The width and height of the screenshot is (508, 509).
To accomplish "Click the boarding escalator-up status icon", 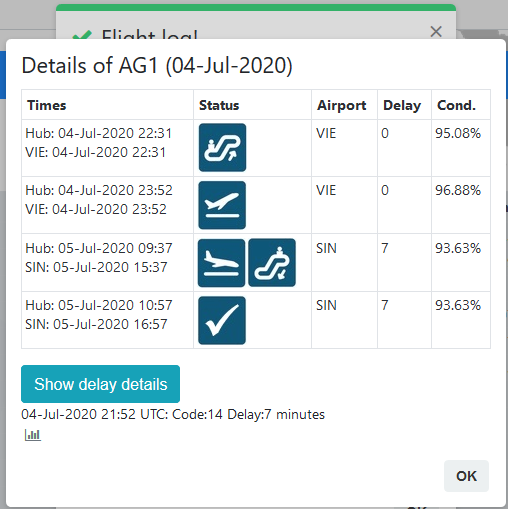I will pos(222,147).
